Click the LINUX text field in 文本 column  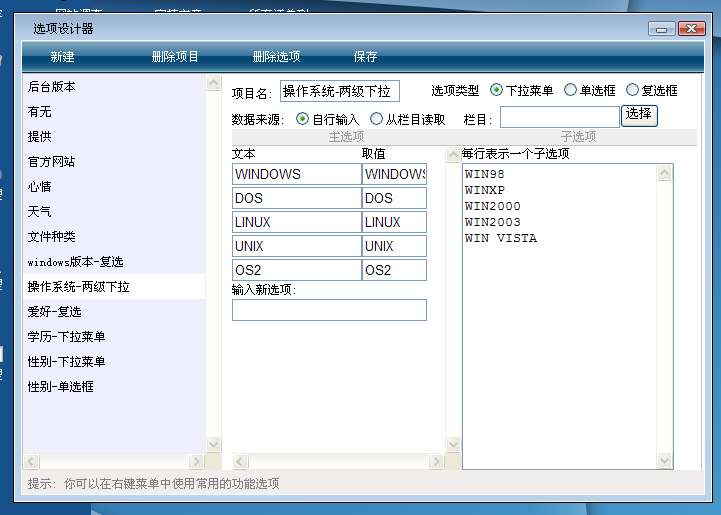click(x=297, y=222)
